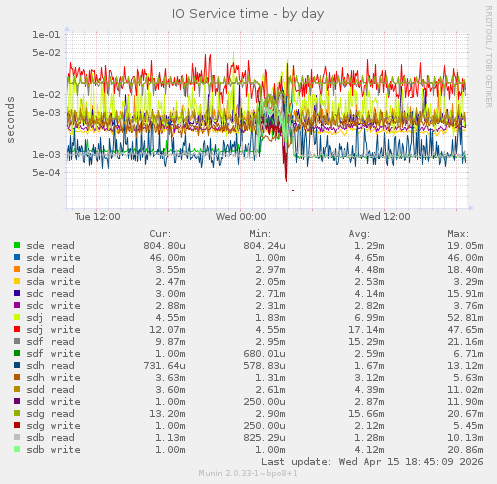Viewport: 497px width, 484px height.
Task: Click the 'Last update' timestamp text
Action: (372, 462)
